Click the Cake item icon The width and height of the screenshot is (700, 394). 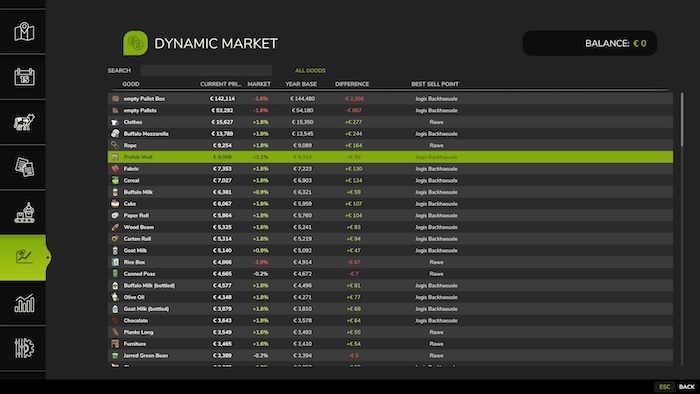coord(115,203)
